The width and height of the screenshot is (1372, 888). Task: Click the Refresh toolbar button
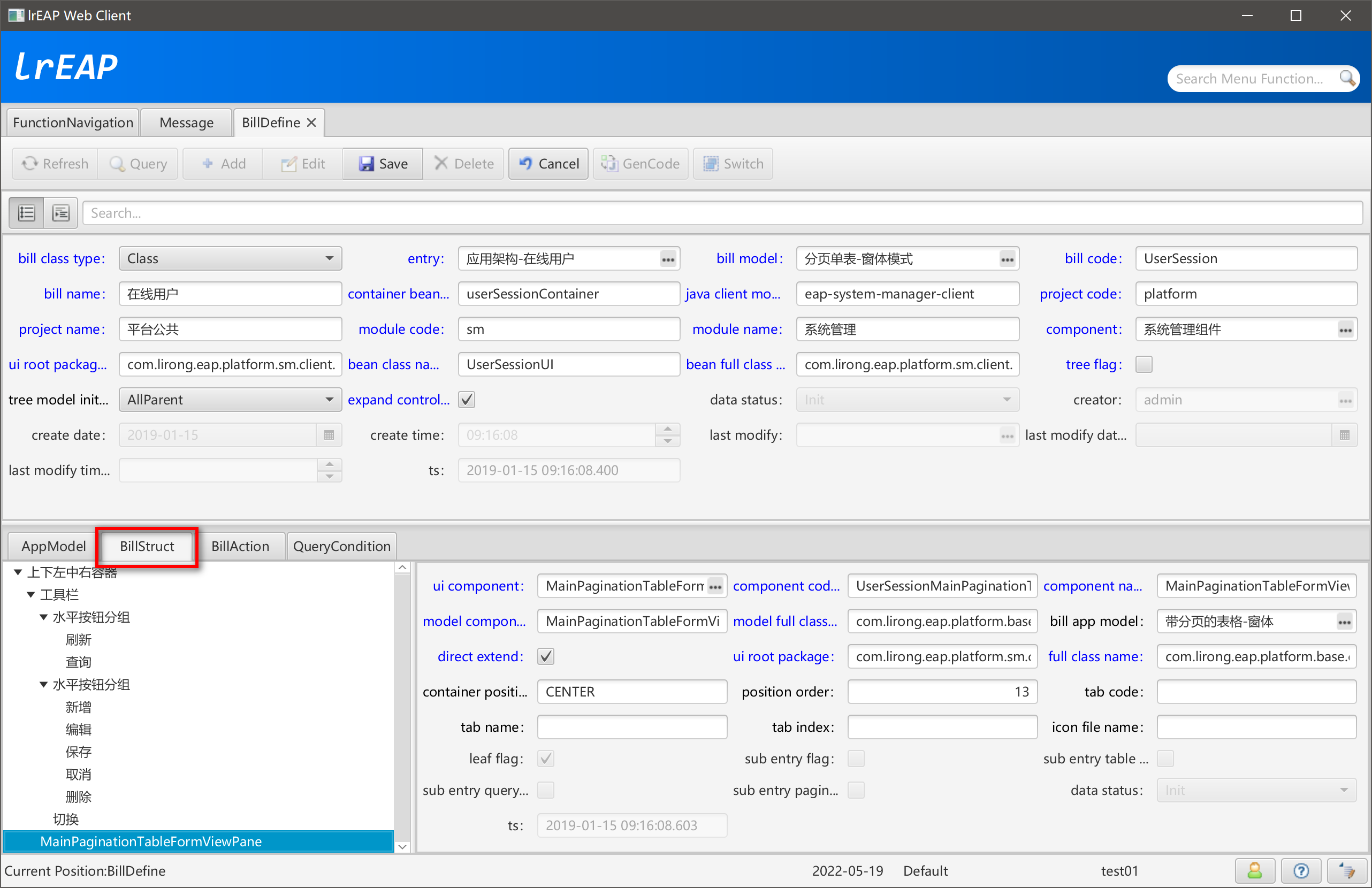click(x=55, y=164)
